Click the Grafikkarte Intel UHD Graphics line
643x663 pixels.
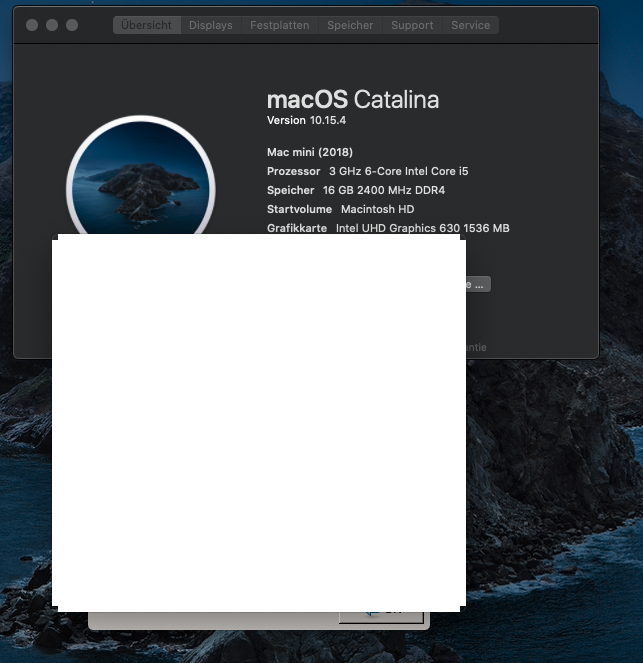coord(388,228)
